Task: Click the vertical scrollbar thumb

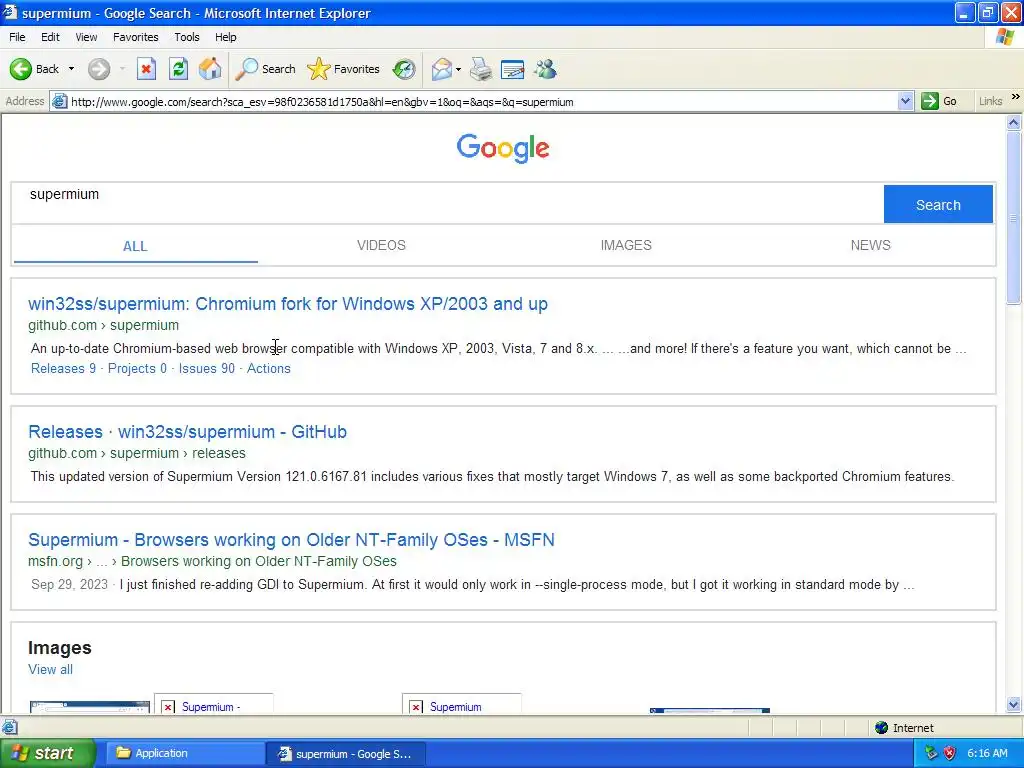Action: (1014, 217)
